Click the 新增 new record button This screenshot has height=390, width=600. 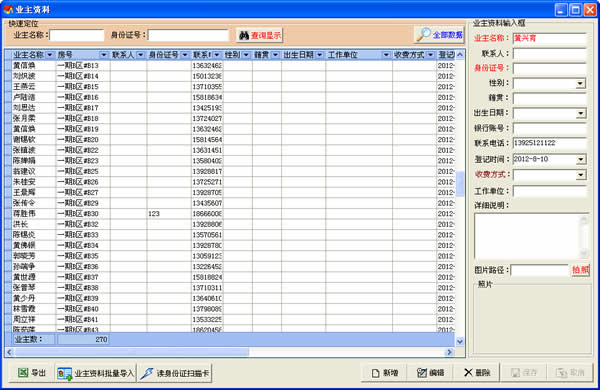click(x=384, y=372)
